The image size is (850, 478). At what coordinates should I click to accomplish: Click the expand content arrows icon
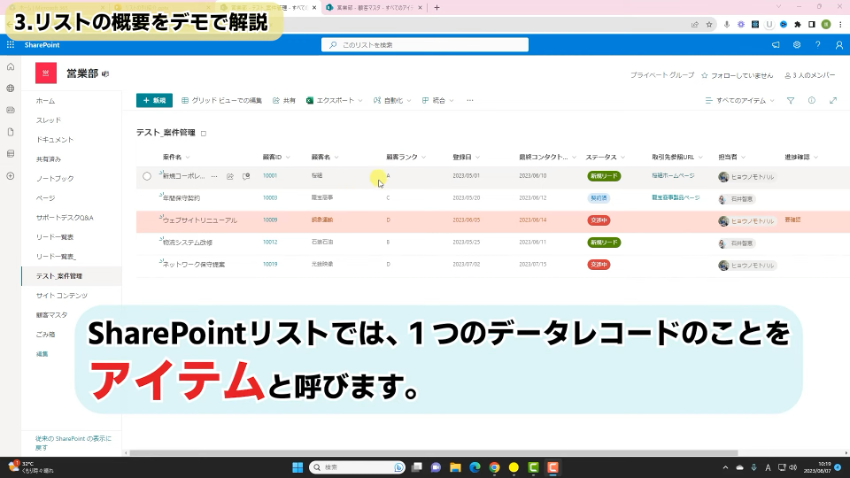pos(832,100)
